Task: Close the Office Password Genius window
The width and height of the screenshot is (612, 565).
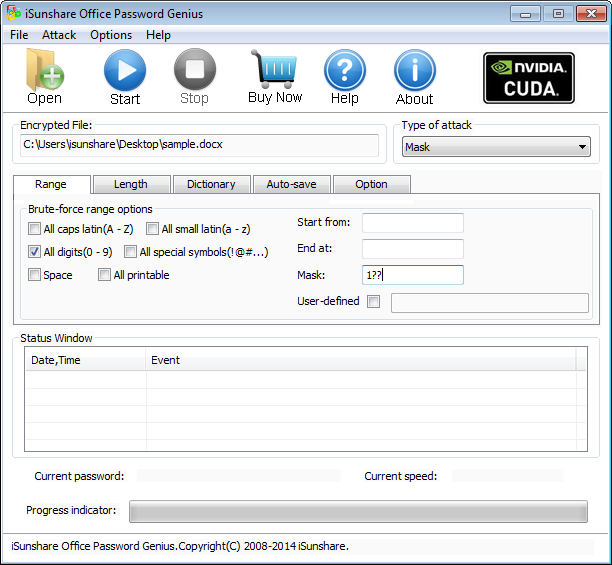Action: [x=591, y=14]
